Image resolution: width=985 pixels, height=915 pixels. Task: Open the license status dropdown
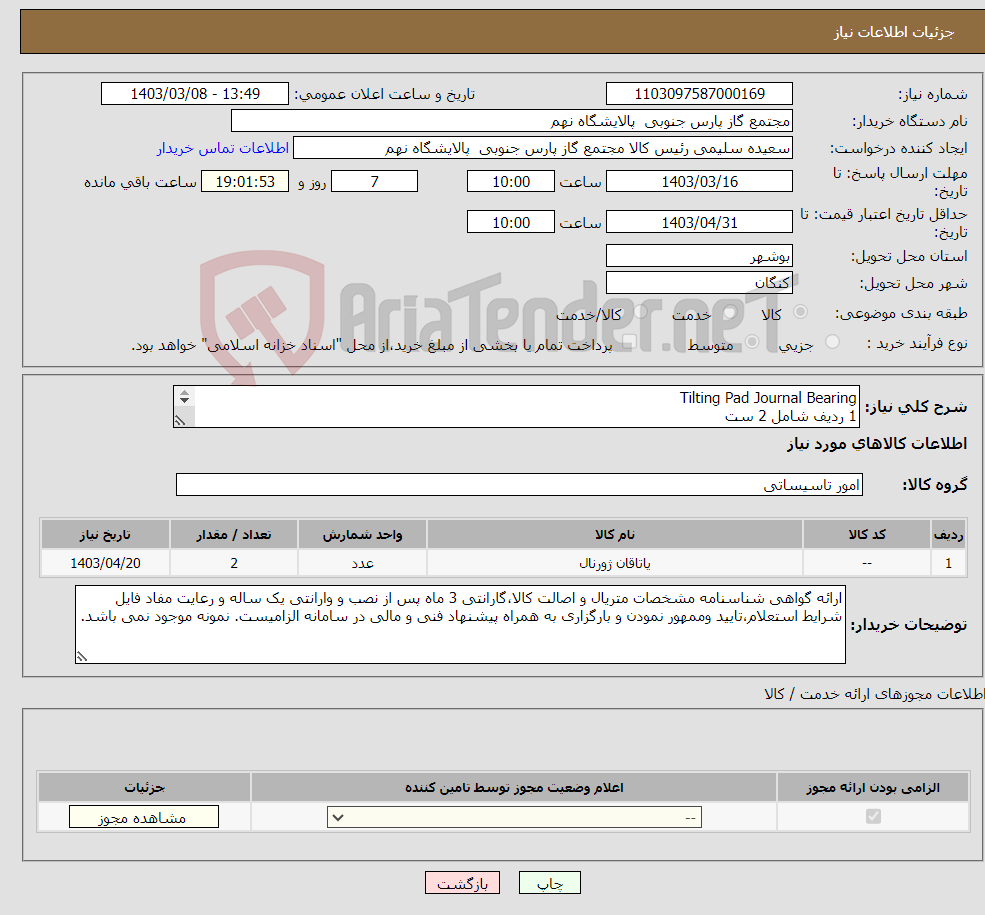click(x=514, y=817)
